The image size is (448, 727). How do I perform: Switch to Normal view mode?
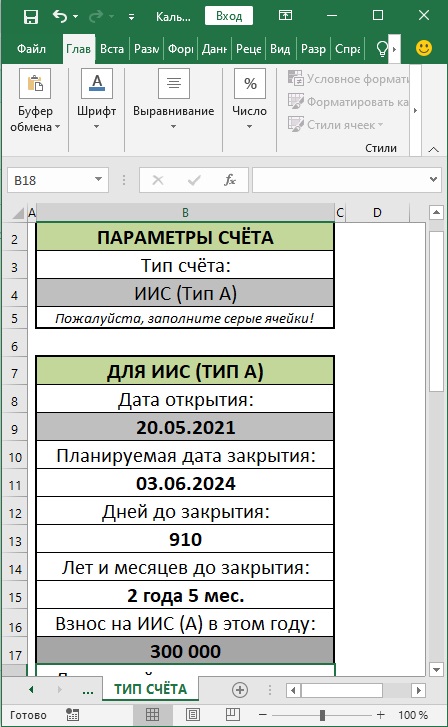pos(153,714)
